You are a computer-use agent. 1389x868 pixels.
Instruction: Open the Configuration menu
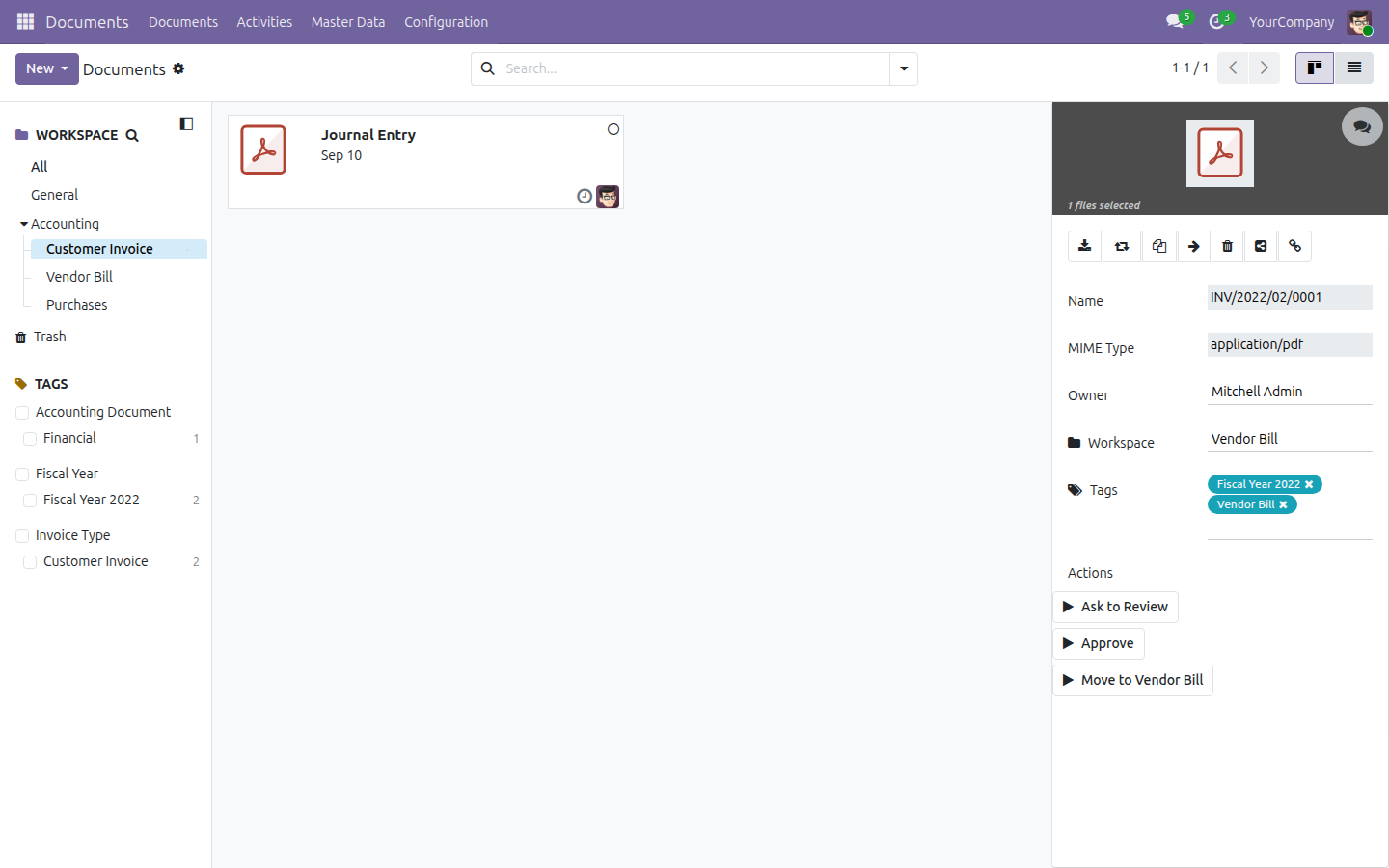(x=446, y=21)
